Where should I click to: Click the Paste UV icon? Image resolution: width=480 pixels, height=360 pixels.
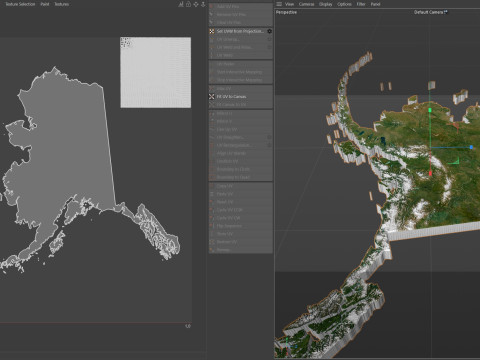pos(211,194)
